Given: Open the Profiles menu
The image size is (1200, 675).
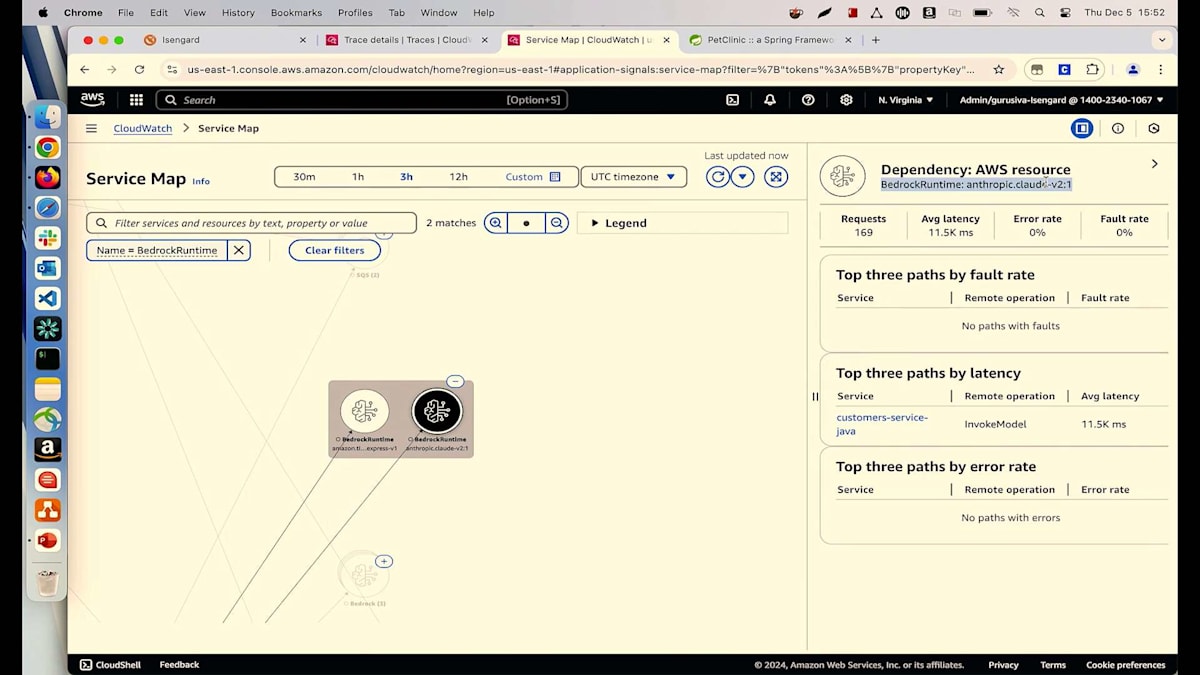Looking at the screenshot, I should coord(355,13).
